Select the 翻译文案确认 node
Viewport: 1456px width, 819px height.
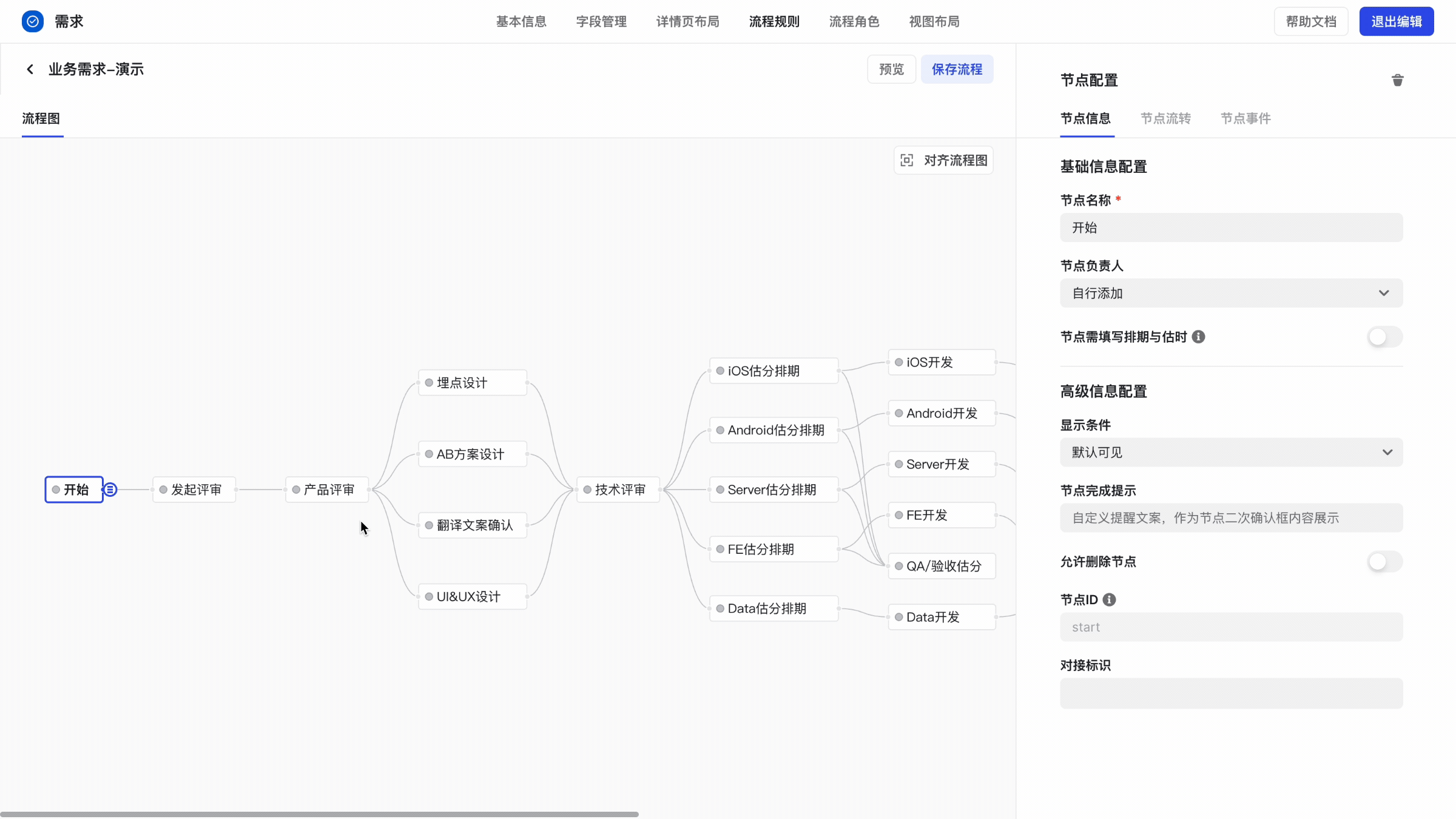pos(473,525)
